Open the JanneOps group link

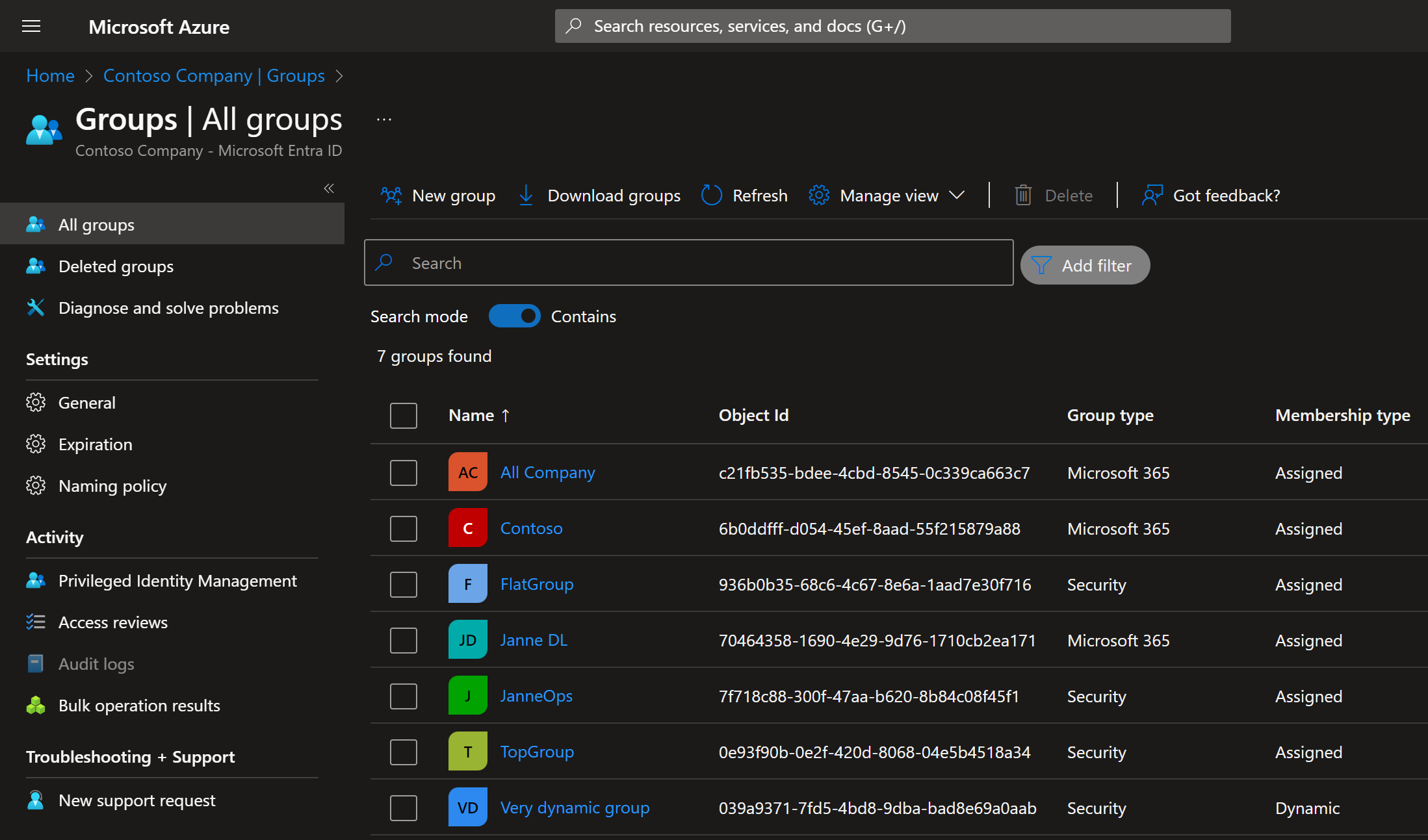(x=536, y=696)
